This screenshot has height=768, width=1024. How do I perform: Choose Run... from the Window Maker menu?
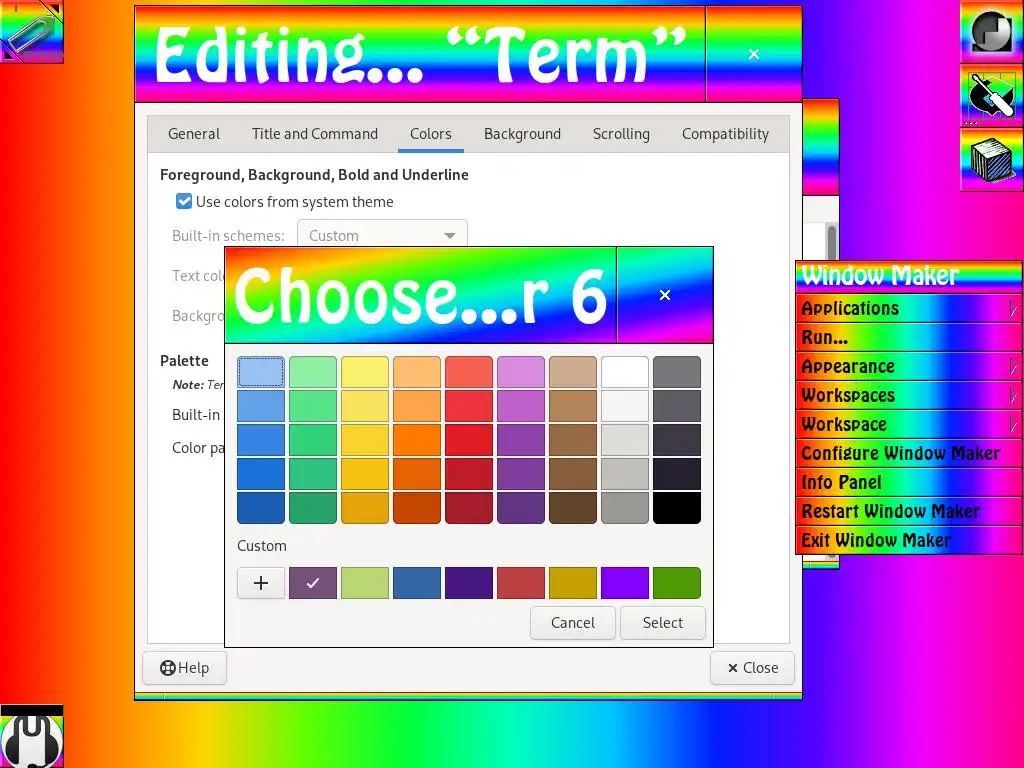908,337
